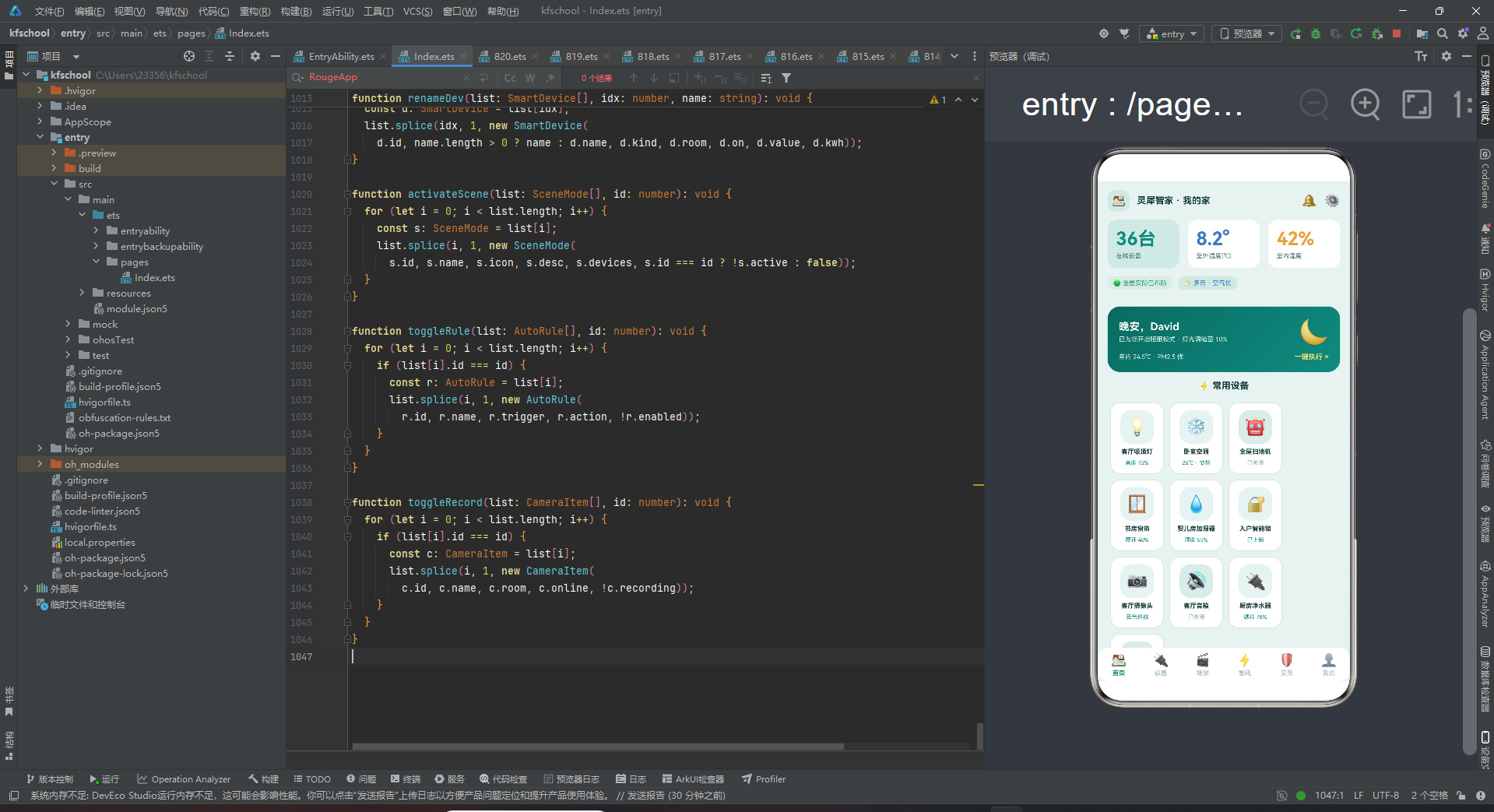Viewport: 1494px width, 812px height.
Task: Click the search filter funnel icon
Action: [x=786, y=78]
